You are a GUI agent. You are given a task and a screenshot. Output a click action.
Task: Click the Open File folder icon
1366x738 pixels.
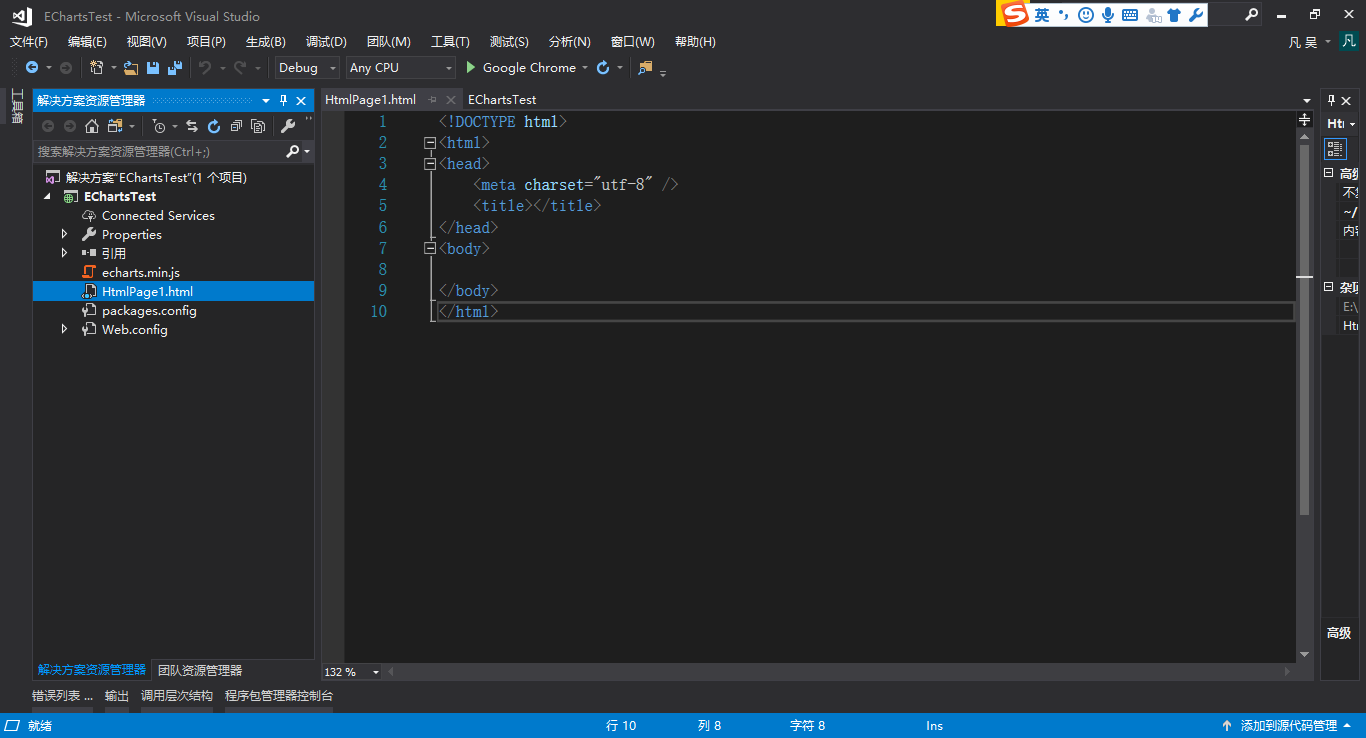tap(131, 68)
